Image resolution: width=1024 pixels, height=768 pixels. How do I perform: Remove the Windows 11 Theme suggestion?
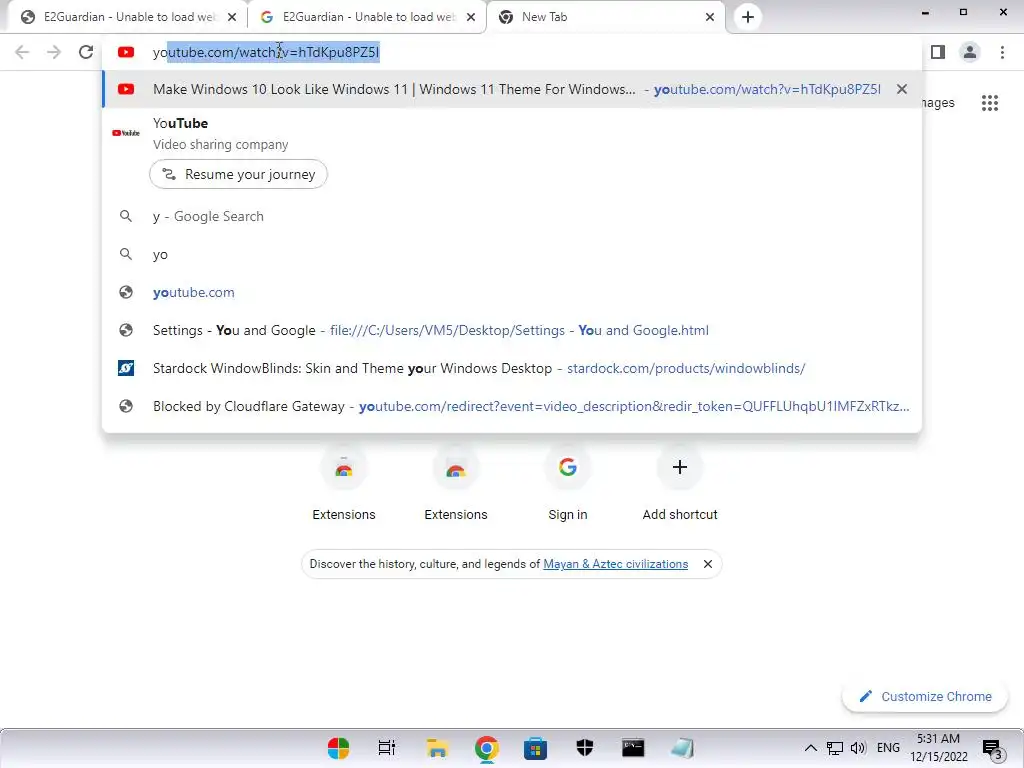pyautogui.click(x=902, y=89)
